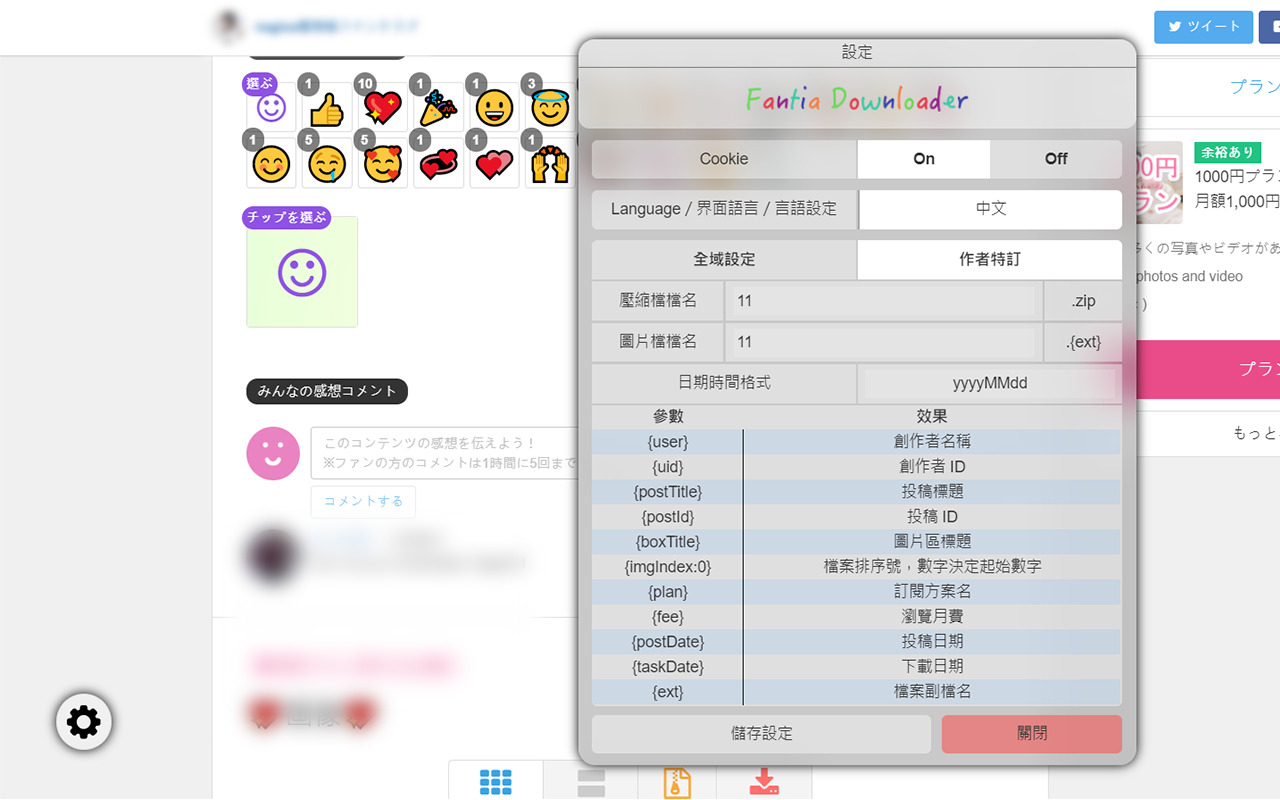The width and height of the screenshot is (1280, 800).
Task: Click the {boxTitle} parameter row
Action: [857, 542]
